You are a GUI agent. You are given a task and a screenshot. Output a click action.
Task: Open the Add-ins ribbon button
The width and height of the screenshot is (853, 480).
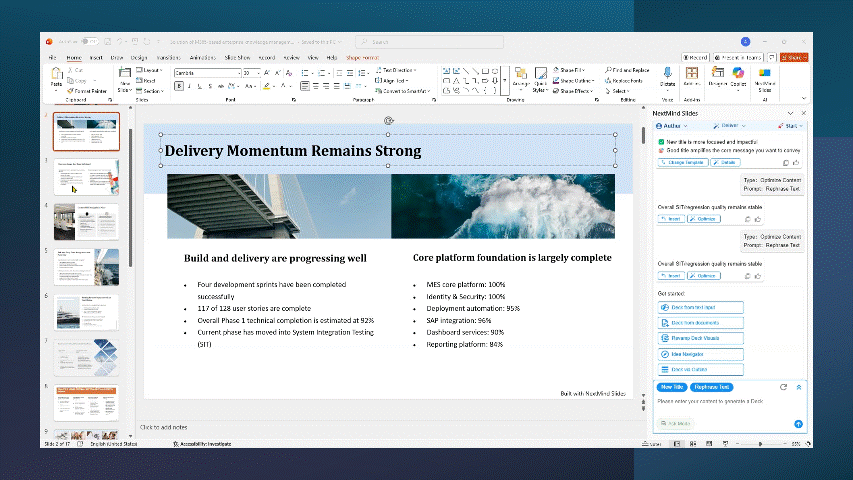[691, 77]
